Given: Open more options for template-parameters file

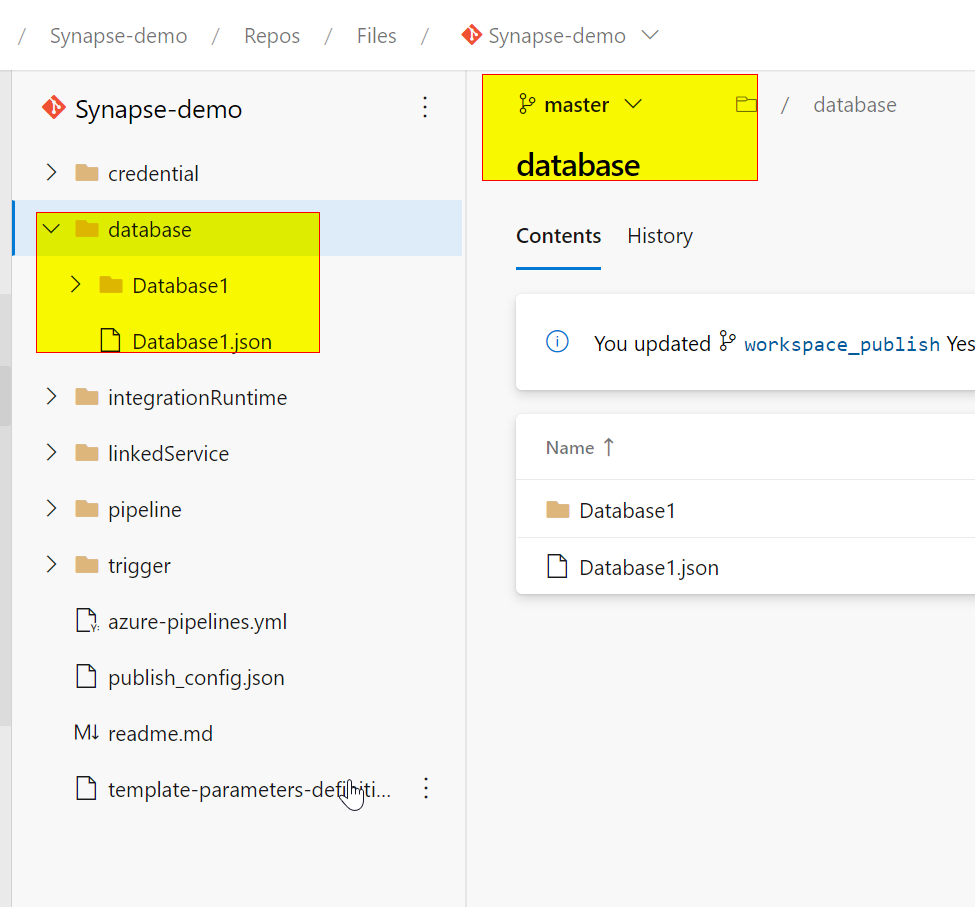Looking at the screenshot, I should pos(425,789).
